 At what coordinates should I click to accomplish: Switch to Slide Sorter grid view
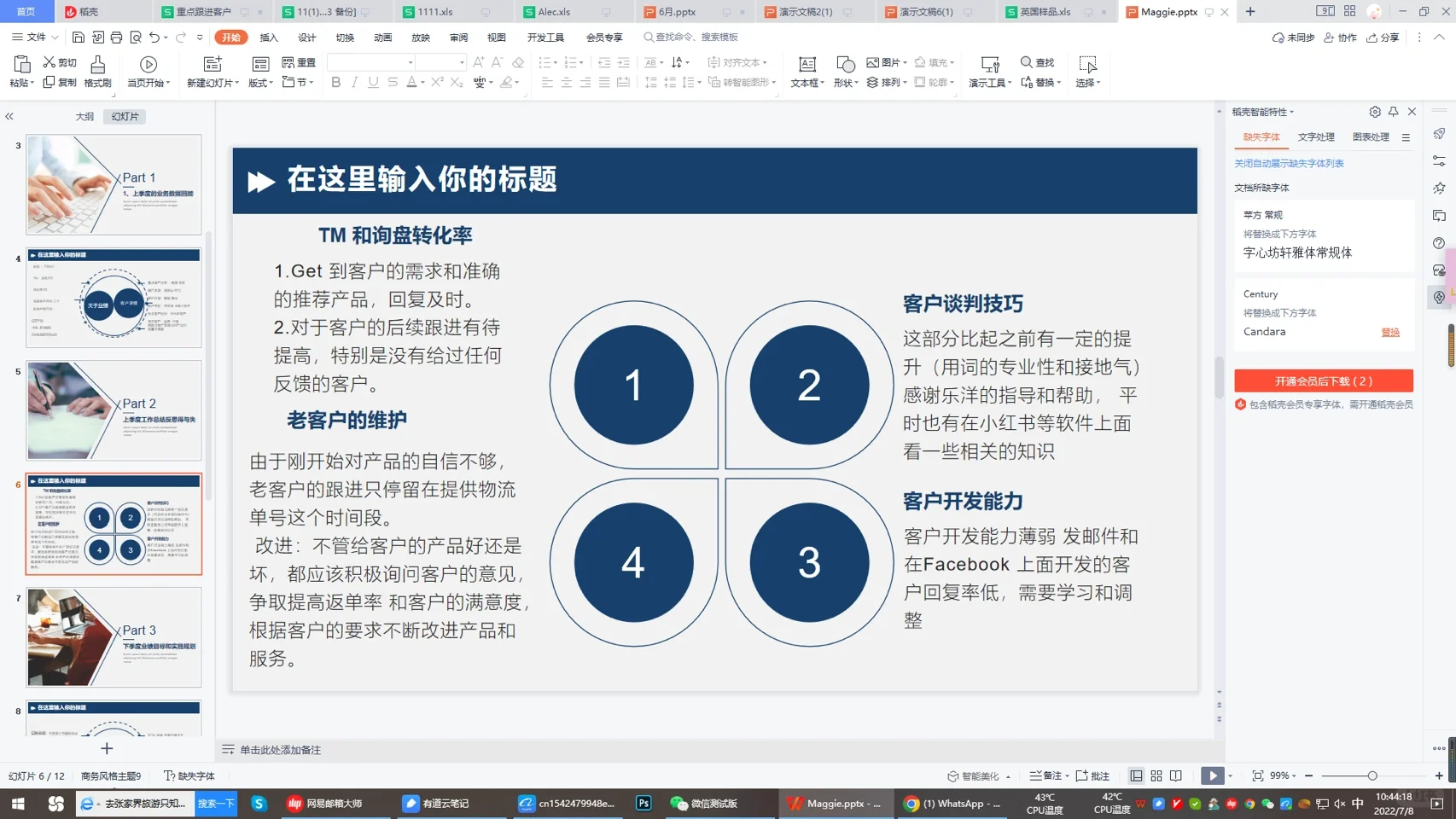tap(1156, 775)
